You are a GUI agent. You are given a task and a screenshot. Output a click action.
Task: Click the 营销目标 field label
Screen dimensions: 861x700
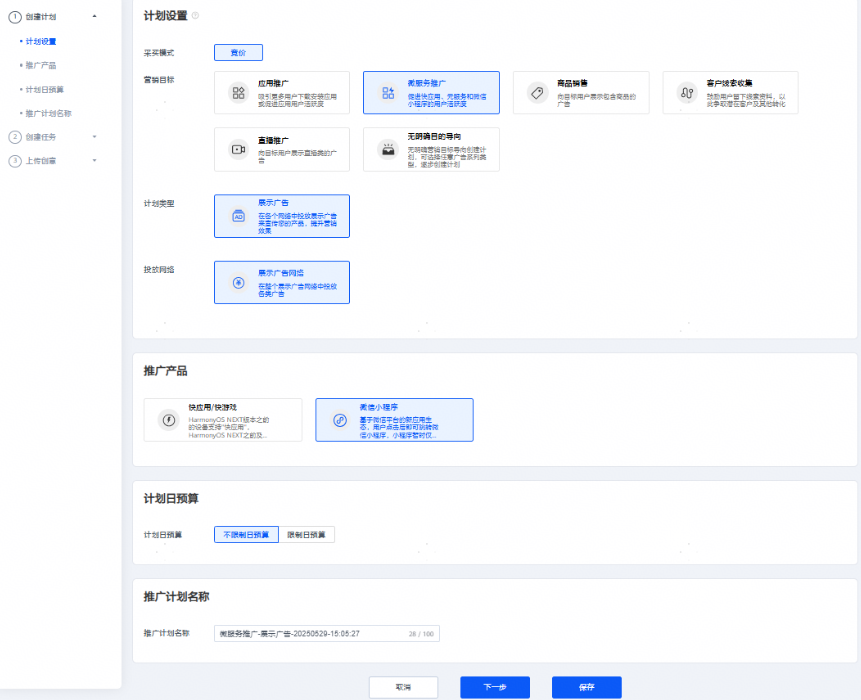[159, 80]
